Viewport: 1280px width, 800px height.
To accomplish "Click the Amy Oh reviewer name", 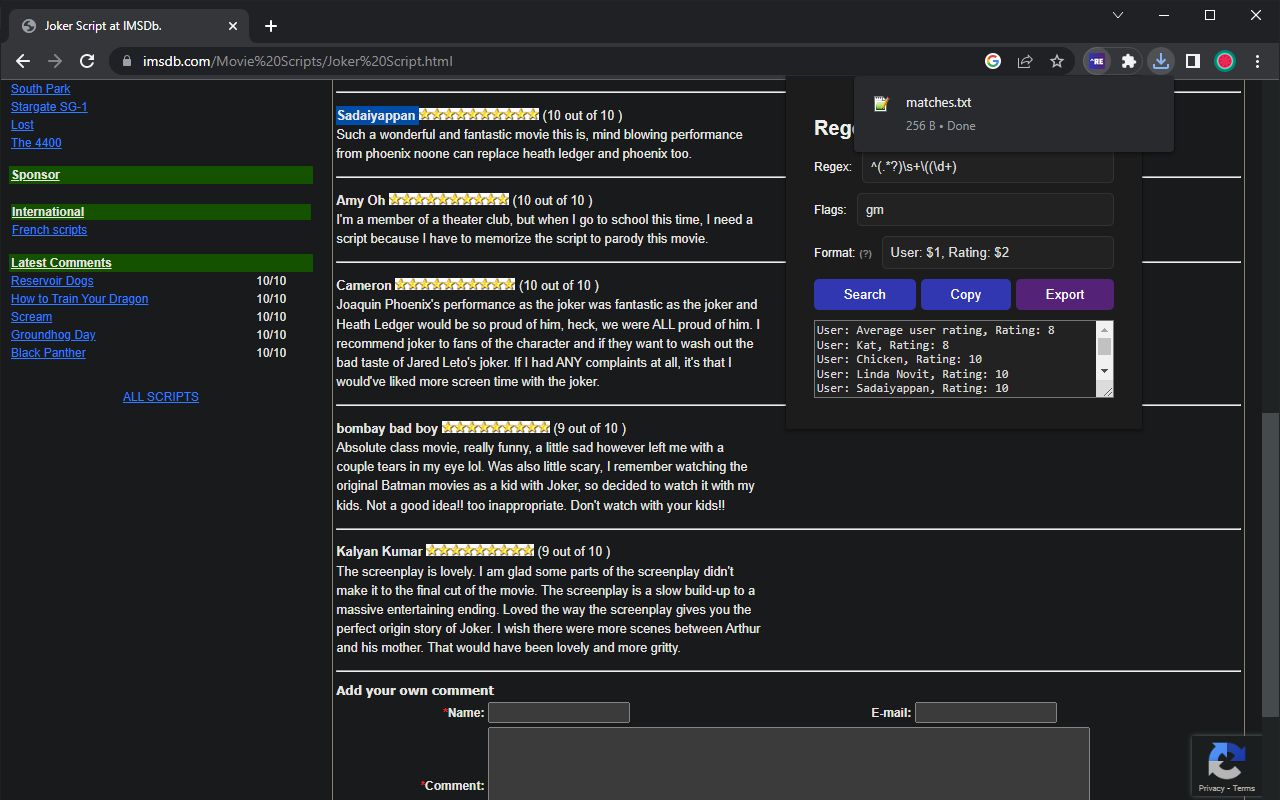I will pos(361,200).
